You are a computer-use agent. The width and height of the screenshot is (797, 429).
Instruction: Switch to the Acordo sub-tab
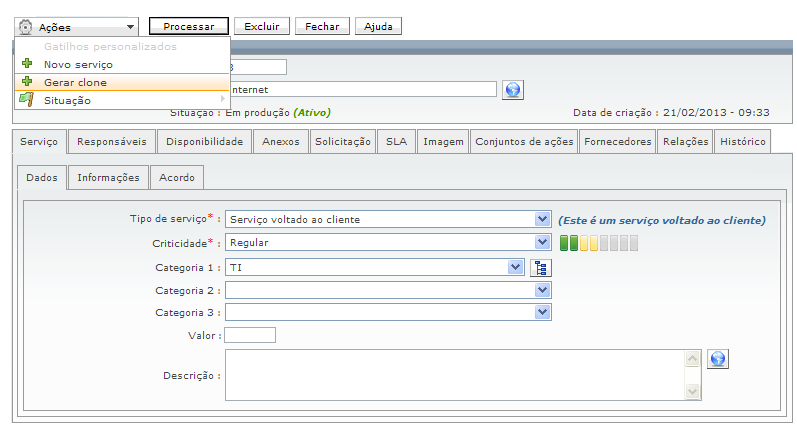coord(177,178)
